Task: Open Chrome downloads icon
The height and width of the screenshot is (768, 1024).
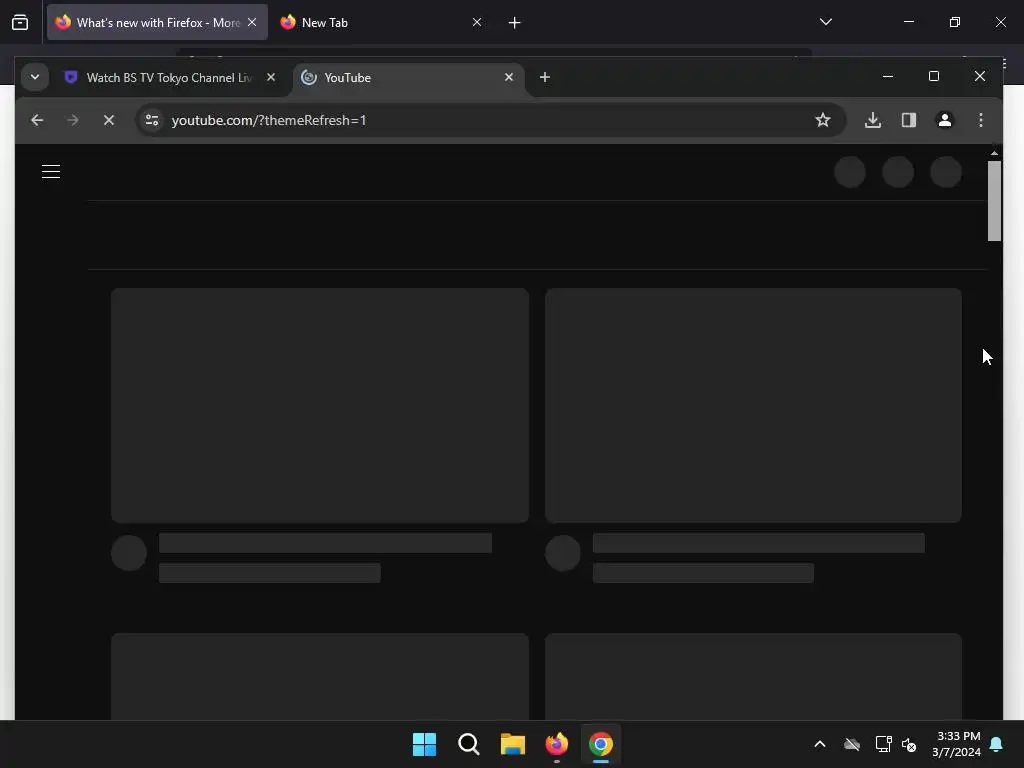Action: pyautogui.click(x=873, y=120)
